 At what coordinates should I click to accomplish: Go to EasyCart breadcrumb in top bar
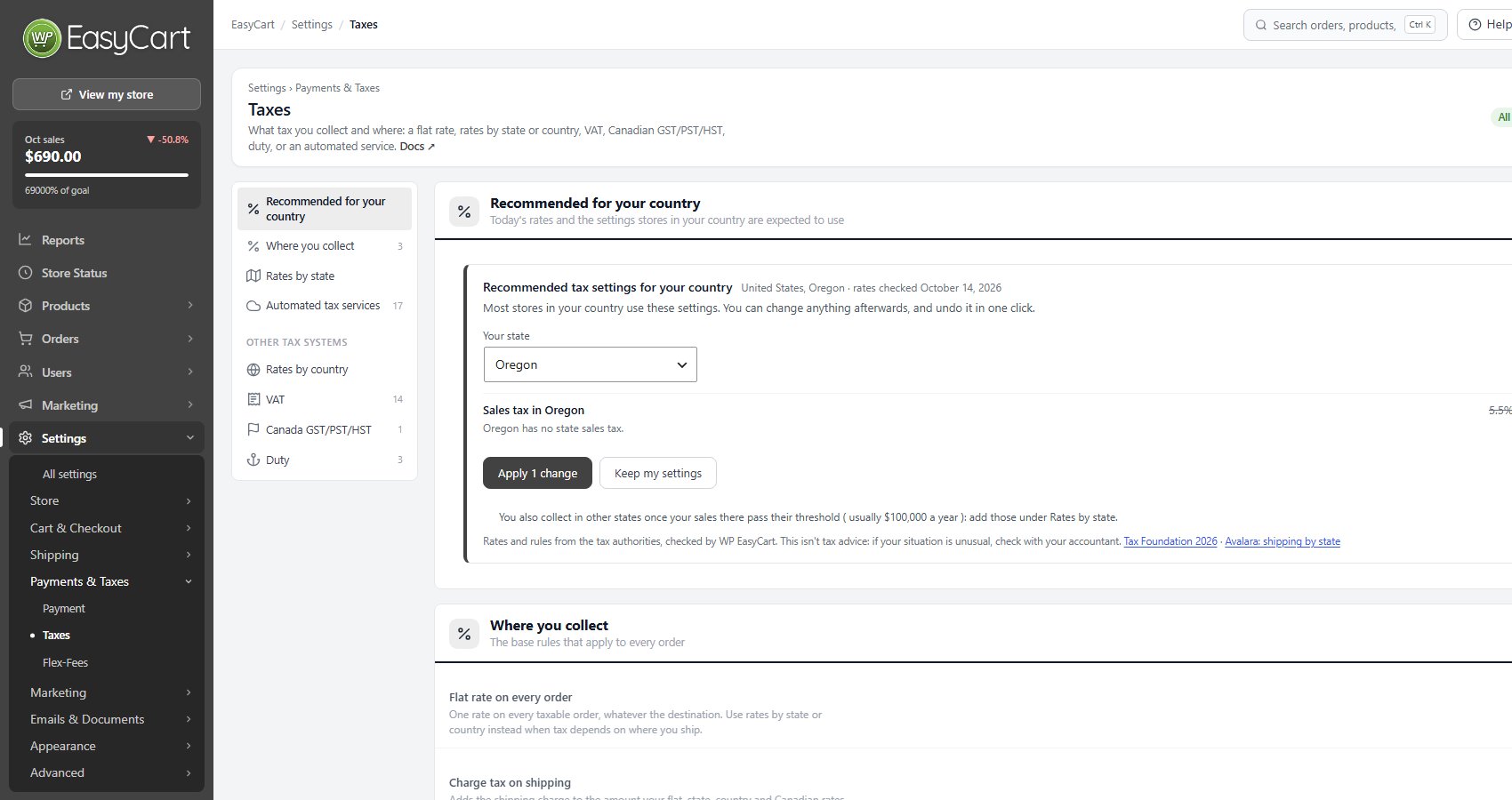tap(253, 25)
